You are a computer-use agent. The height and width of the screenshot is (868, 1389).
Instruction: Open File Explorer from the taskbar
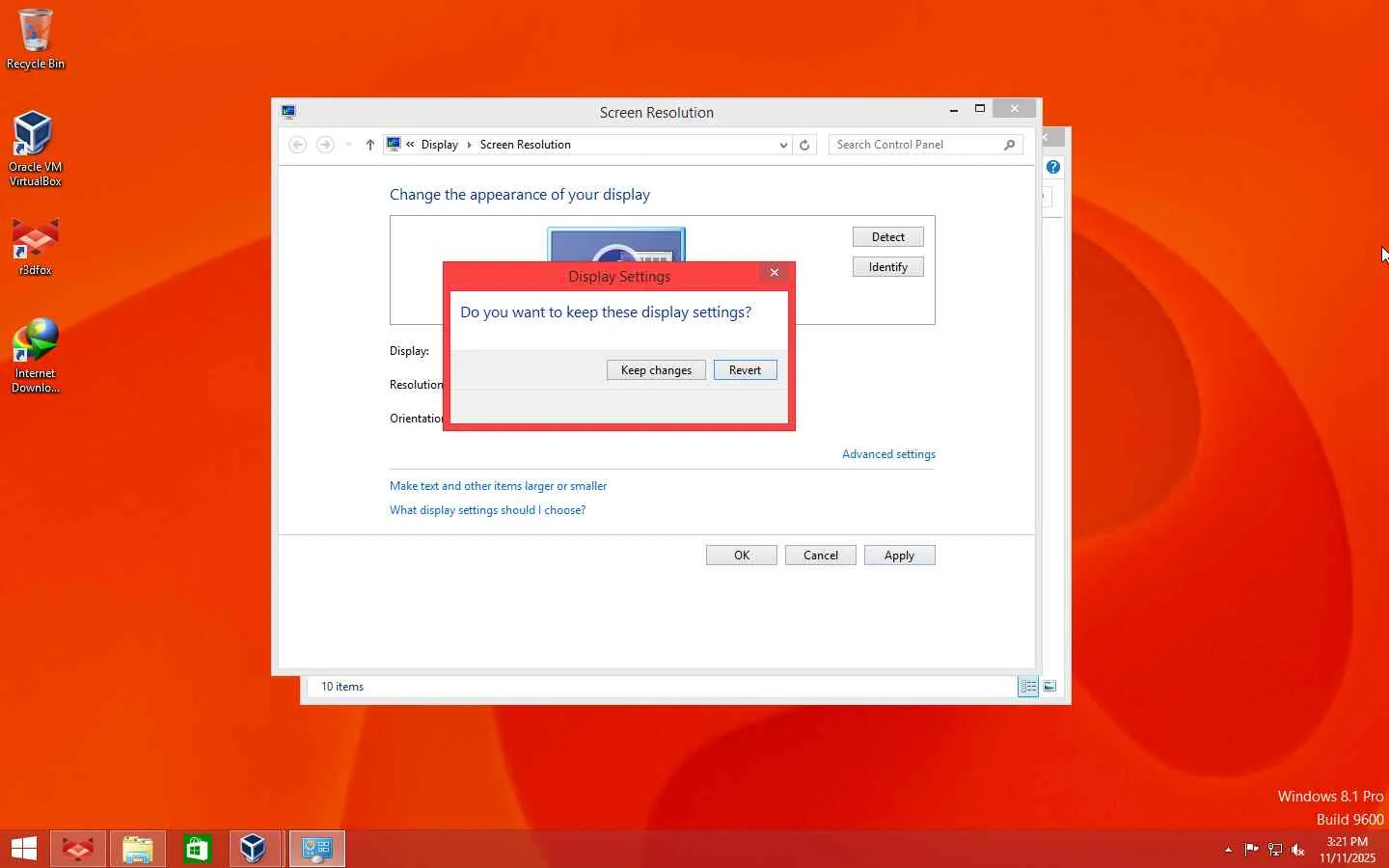[x=138, y=849]
